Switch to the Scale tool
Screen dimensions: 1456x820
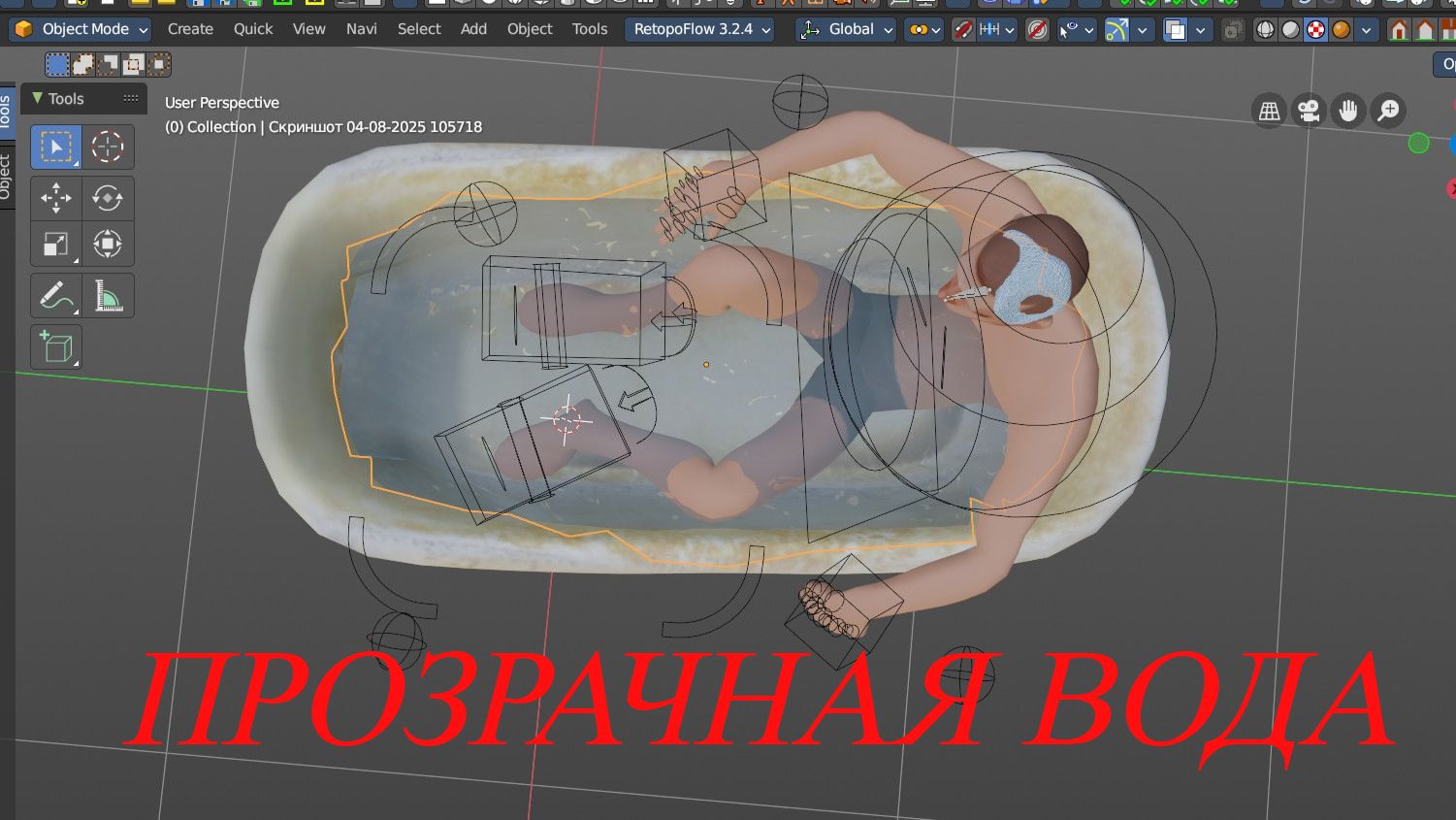pos(56,244)
